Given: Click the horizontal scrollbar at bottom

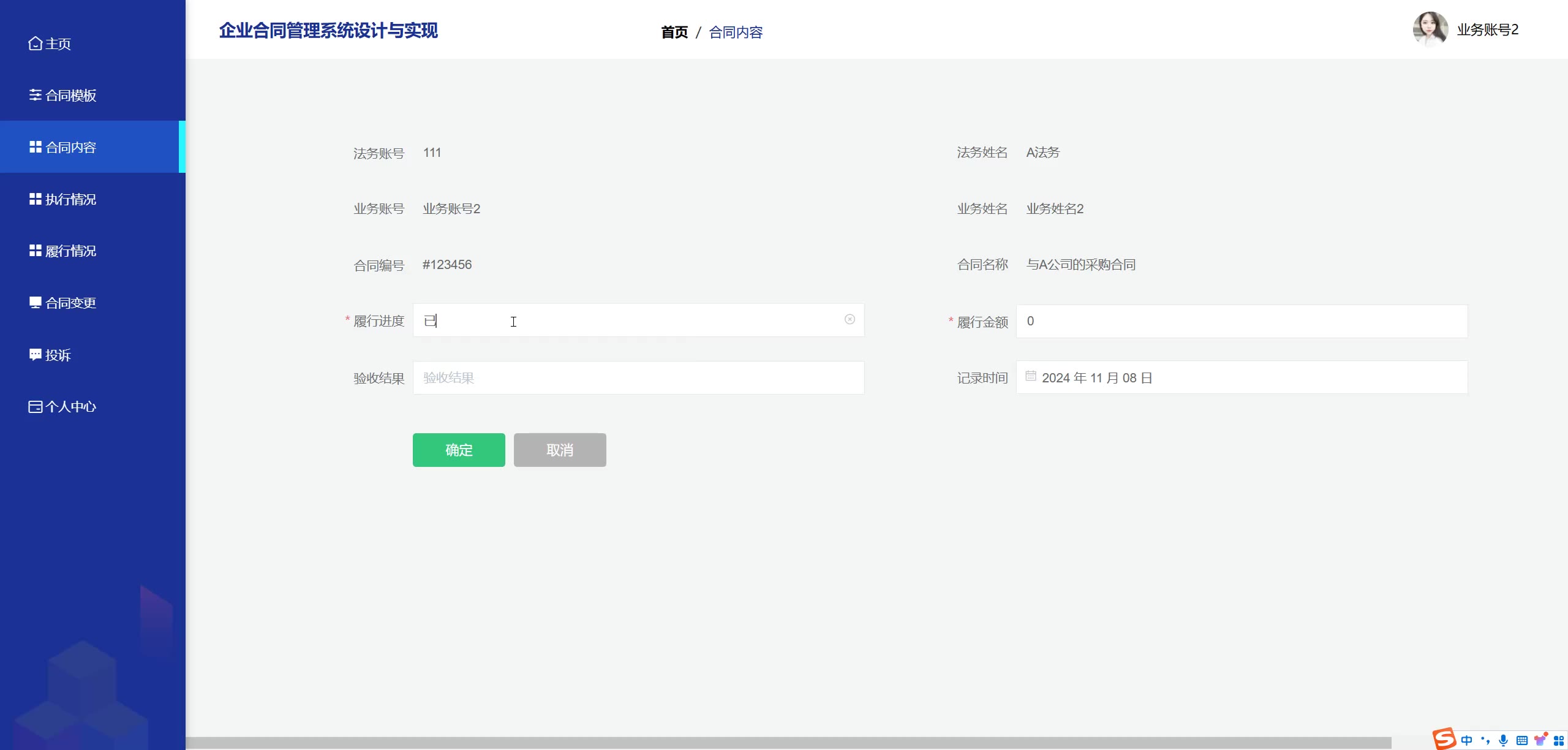Looking at the screenshot, I should (x=788, y=743).
